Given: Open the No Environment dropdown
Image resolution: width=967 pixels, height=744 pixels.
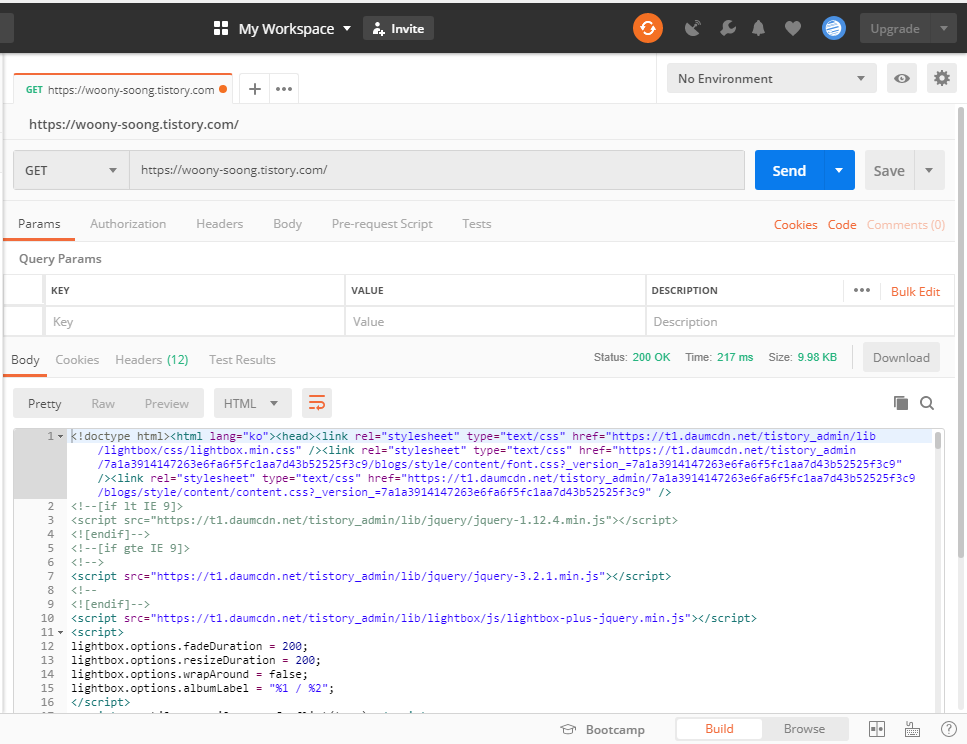Looking at the screenshot, I should (772, 78).
